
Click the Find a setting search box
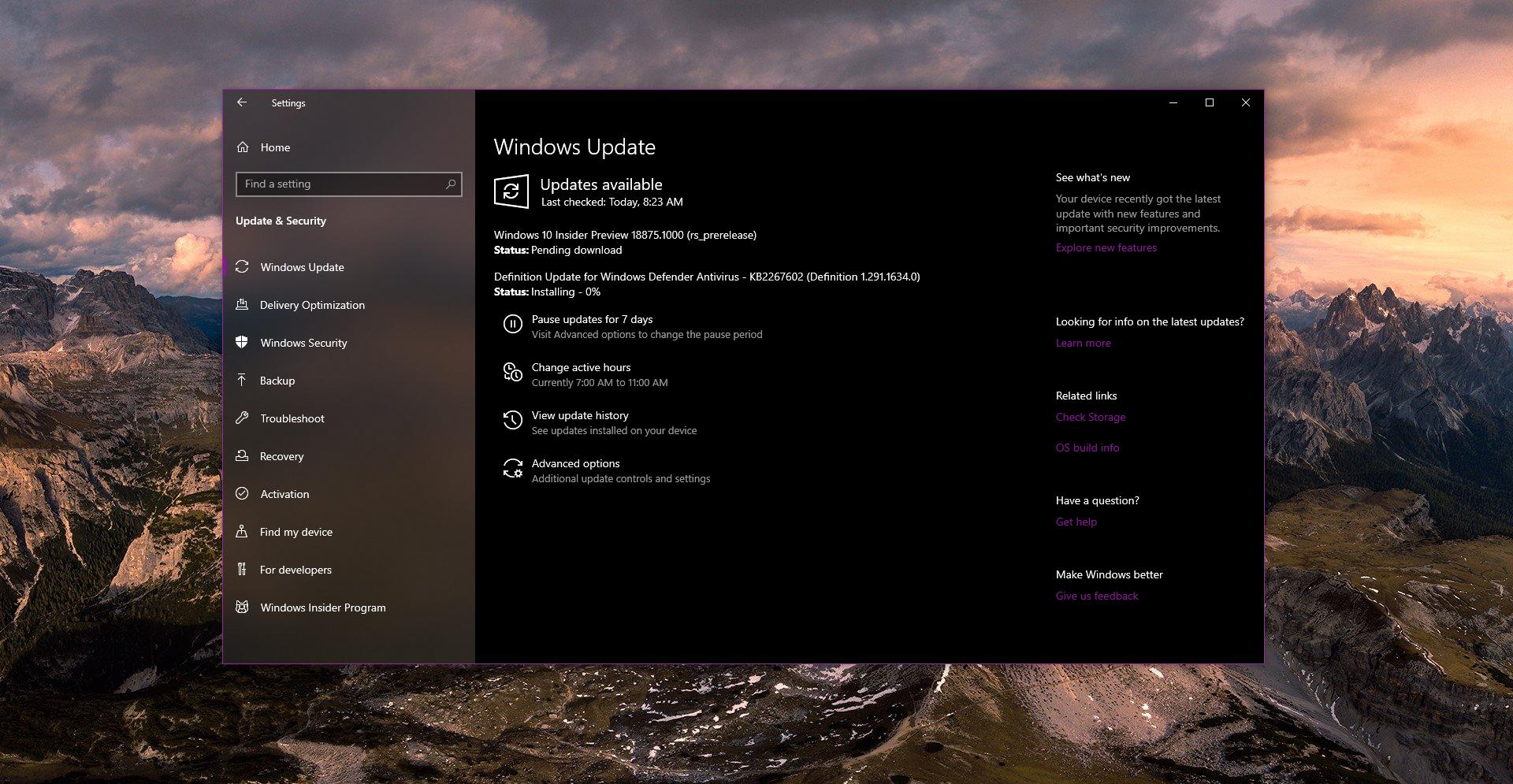(349, 184)
